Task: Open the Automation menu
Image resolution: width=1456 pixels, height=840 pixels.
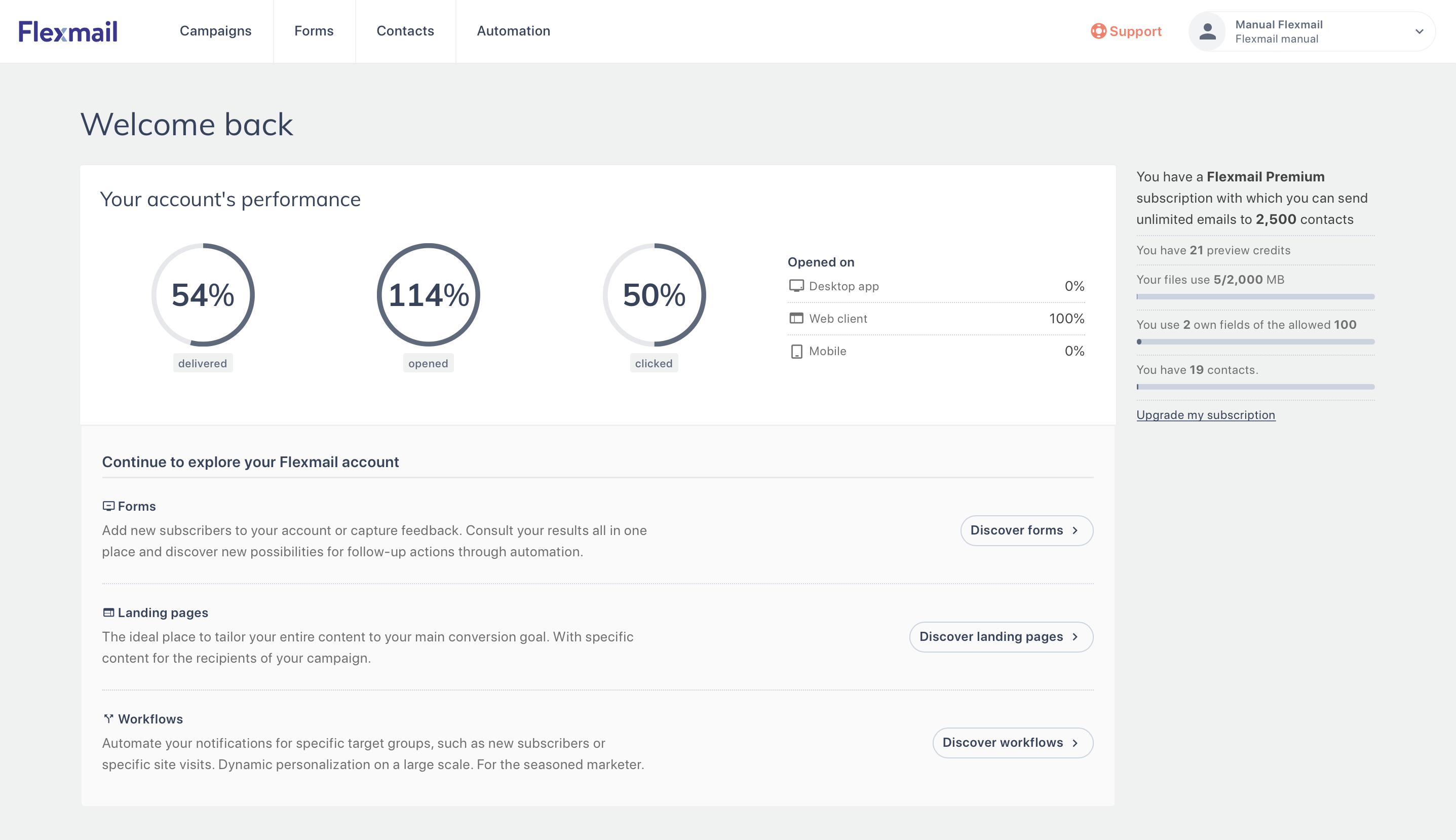Action: tap(513, 31)
